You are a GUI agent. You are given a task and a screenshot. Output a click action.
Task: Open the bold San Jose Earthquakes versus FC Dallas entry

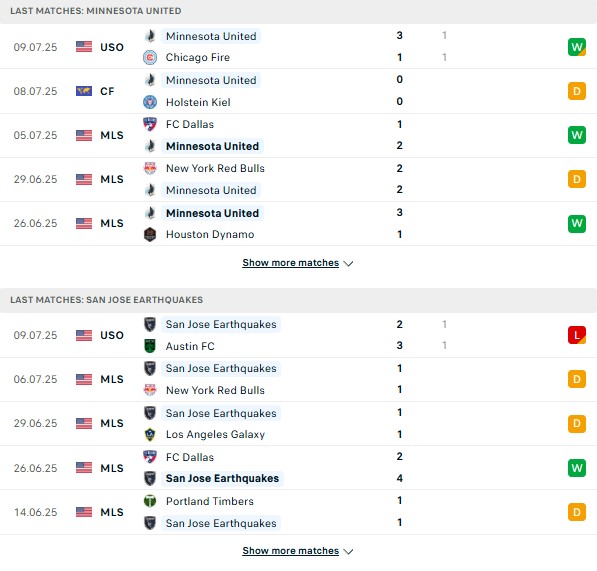(222, 478)
